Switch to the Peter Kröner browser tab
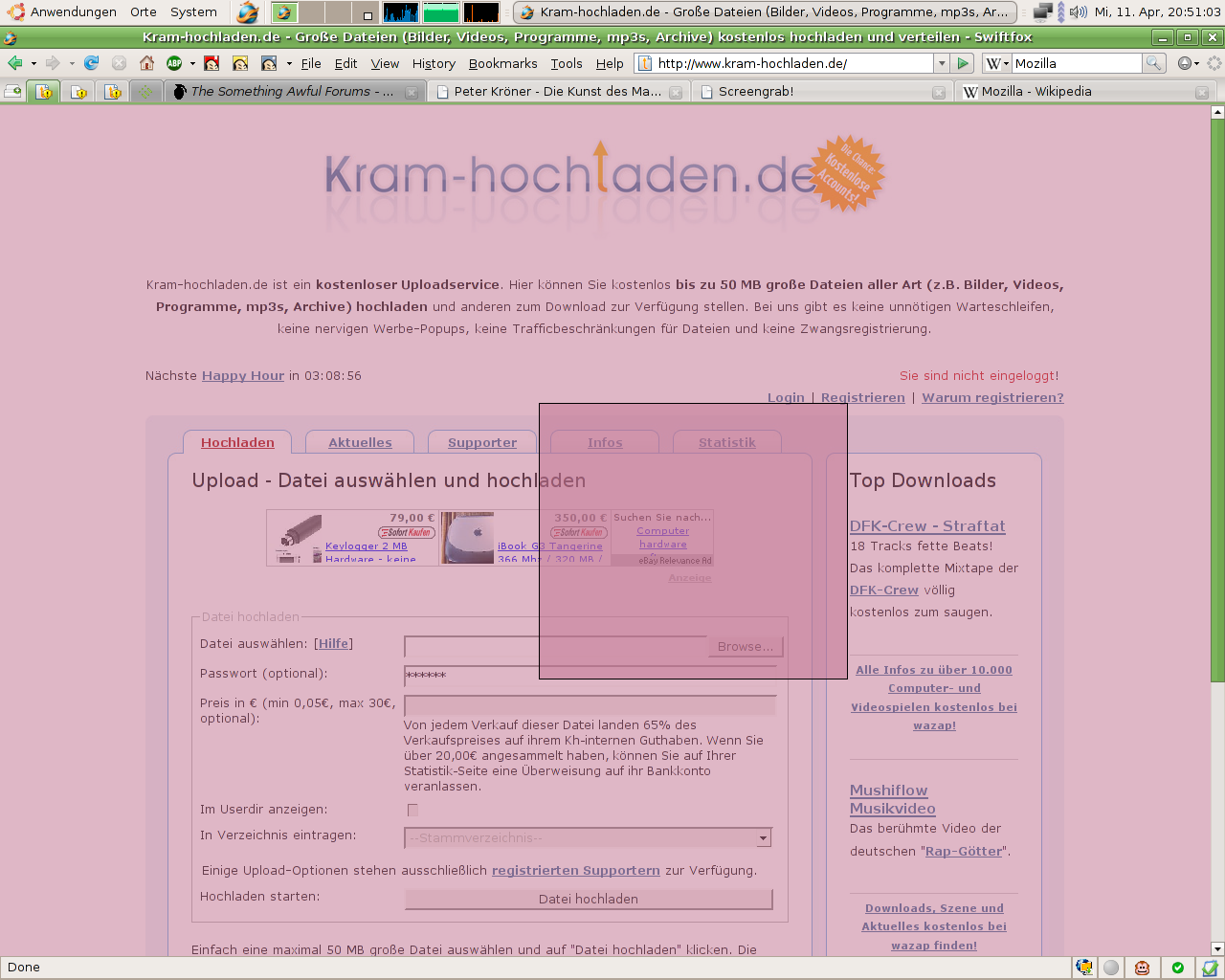This screenshot has height=980, width=1225. (x=558, y=92)
